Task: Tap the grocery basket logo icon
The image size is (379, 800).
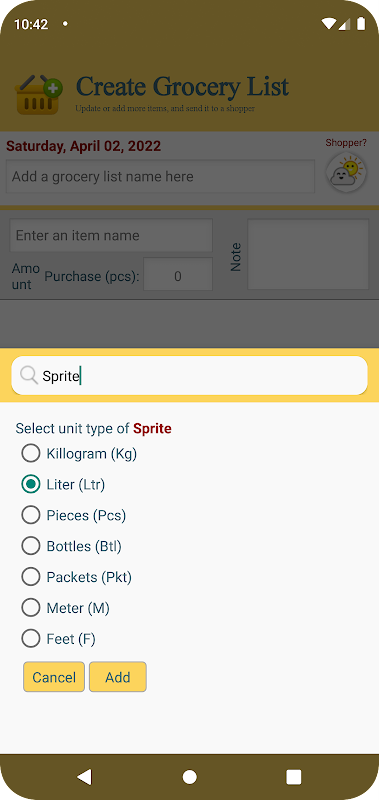Action: (39, 94)
